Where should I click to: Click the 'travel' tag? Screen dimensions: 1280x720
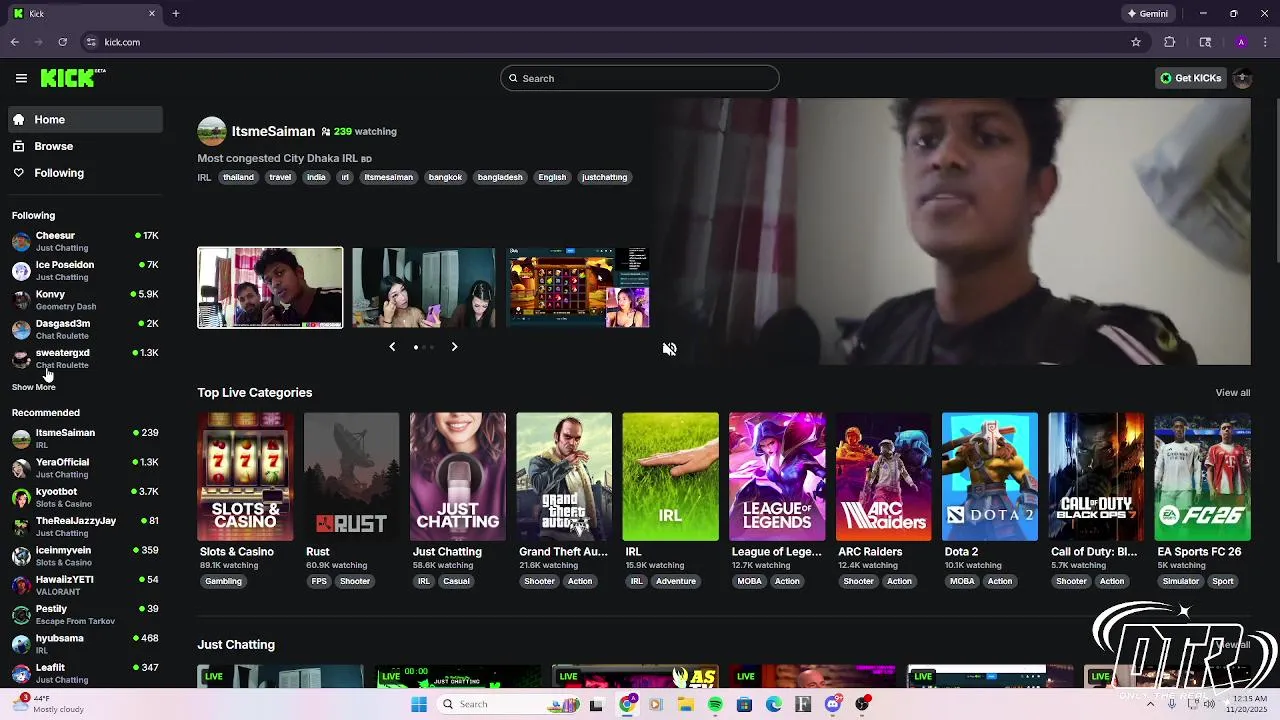click(280, 177)
